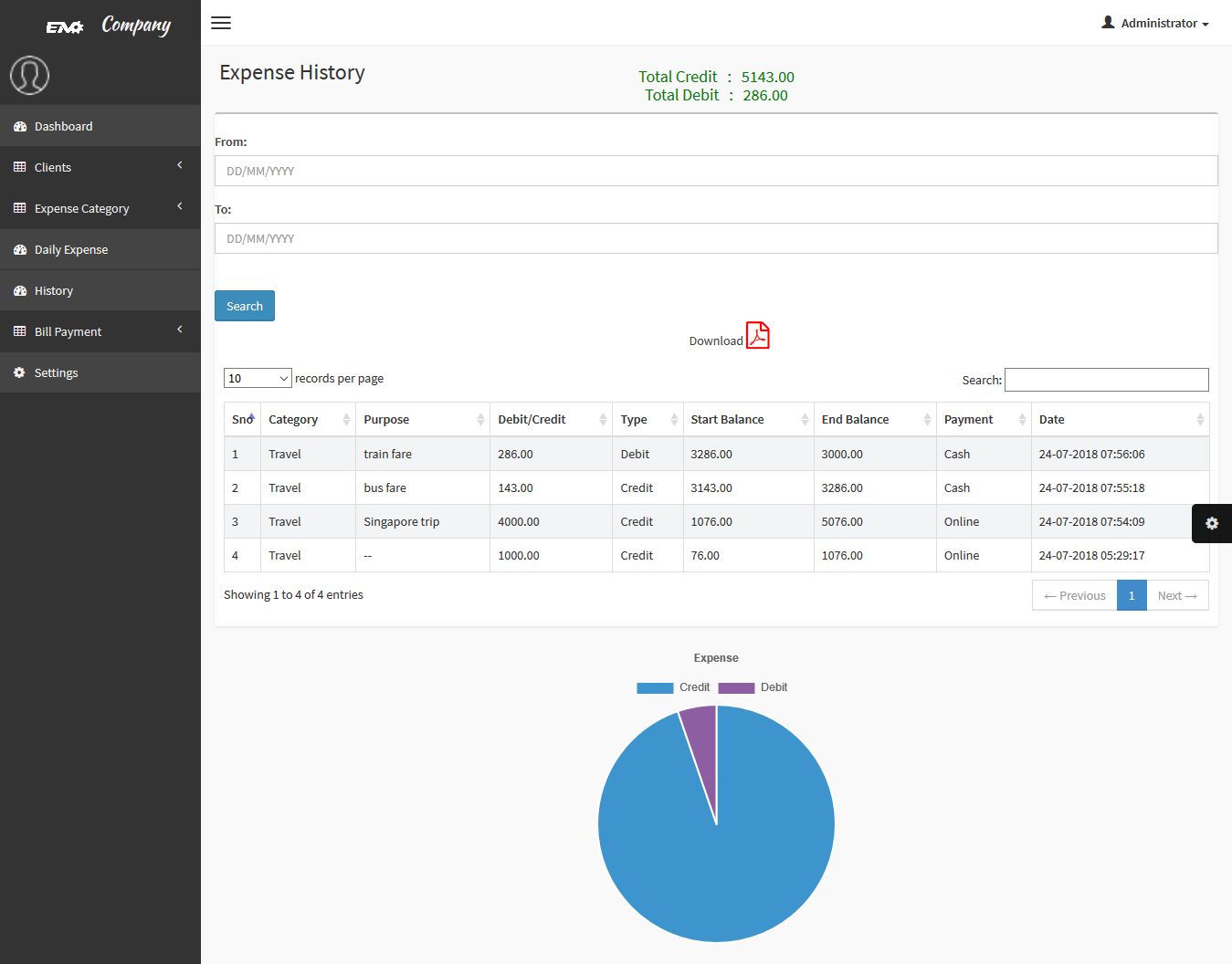Open the floating gear settings panel

point(1211,523)
